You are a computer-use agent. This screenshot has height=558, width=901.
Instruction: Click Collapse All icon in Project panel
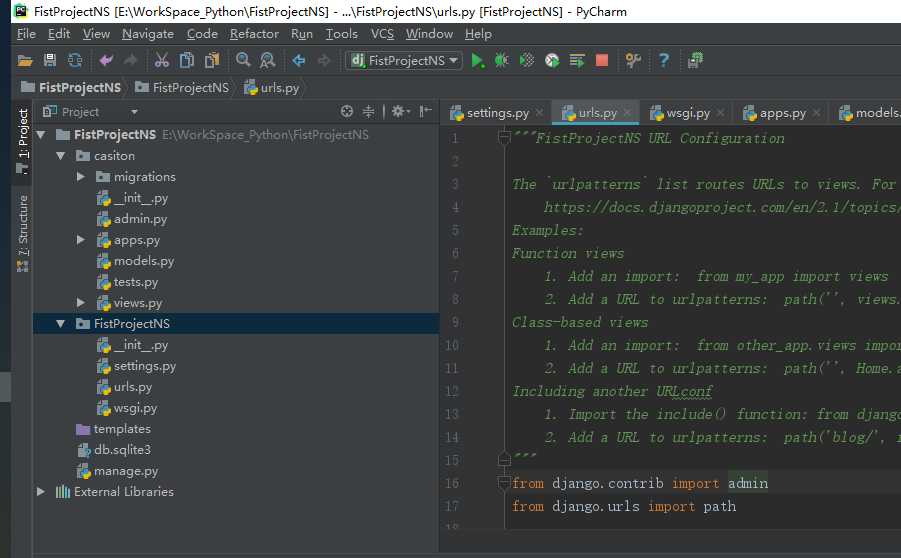pyautogui.click(x=368, y=111)
